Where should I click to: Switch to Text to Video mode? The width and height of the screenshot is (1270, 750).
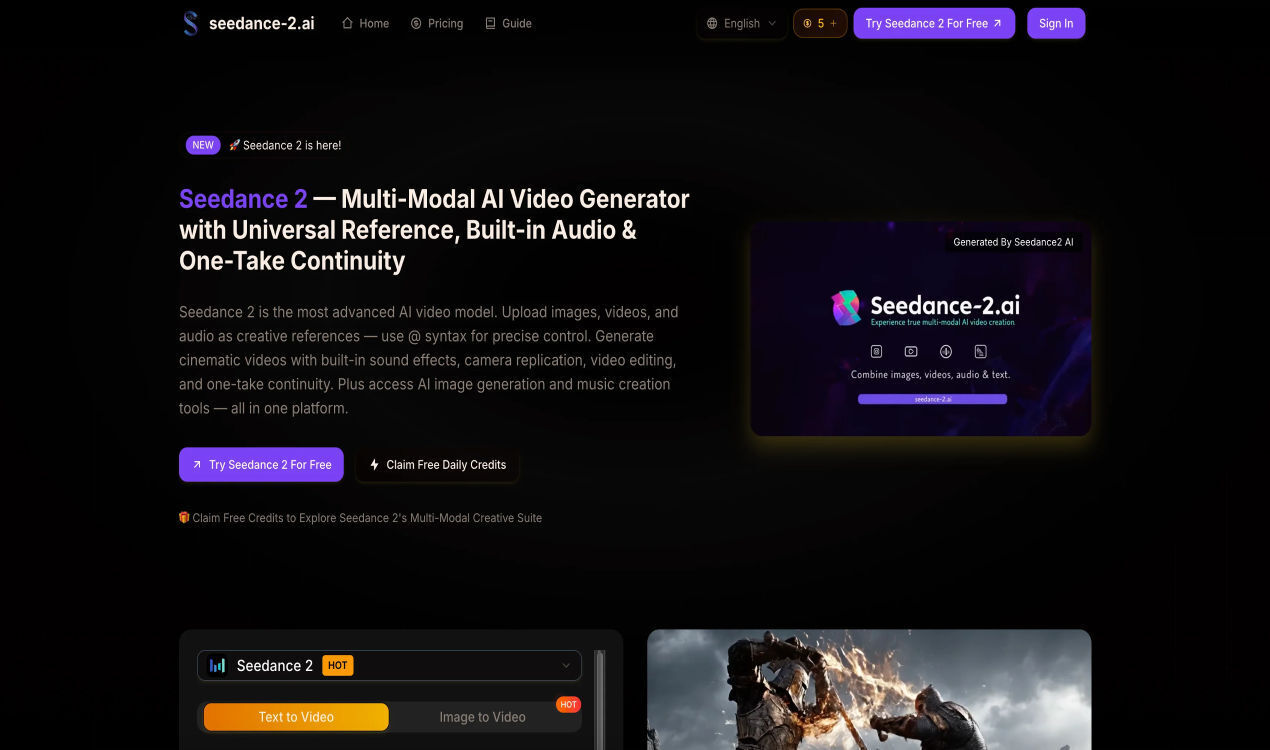pos(296,717)
